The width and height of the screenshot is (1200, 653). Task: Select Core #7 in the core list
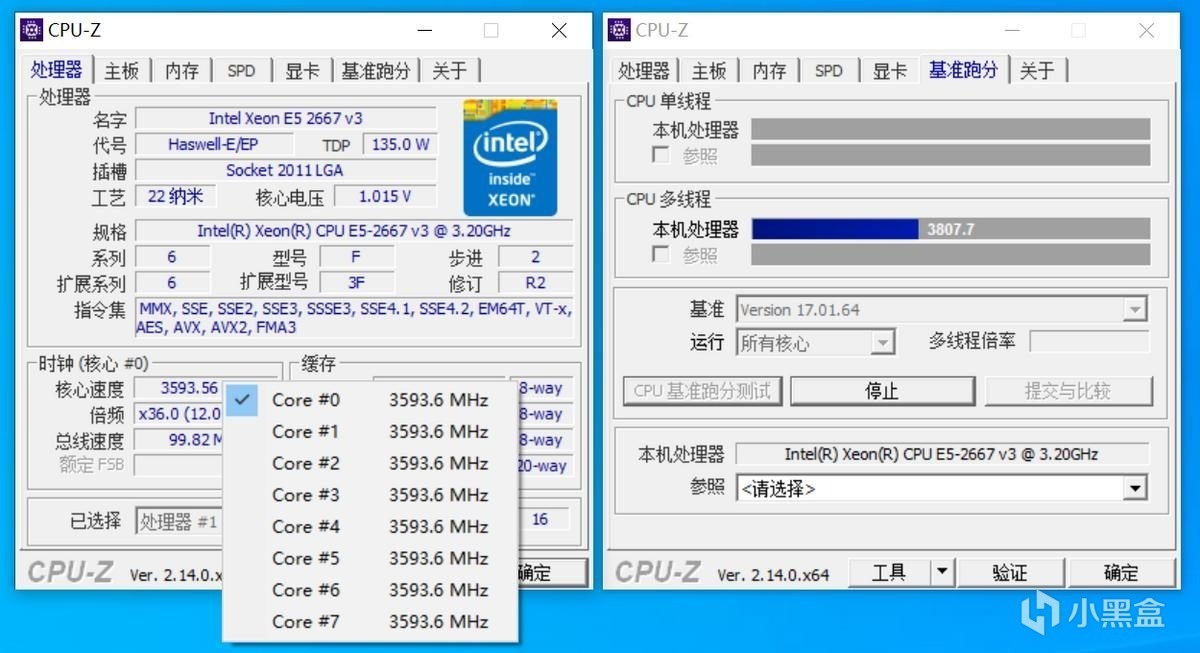click(370, 622)
